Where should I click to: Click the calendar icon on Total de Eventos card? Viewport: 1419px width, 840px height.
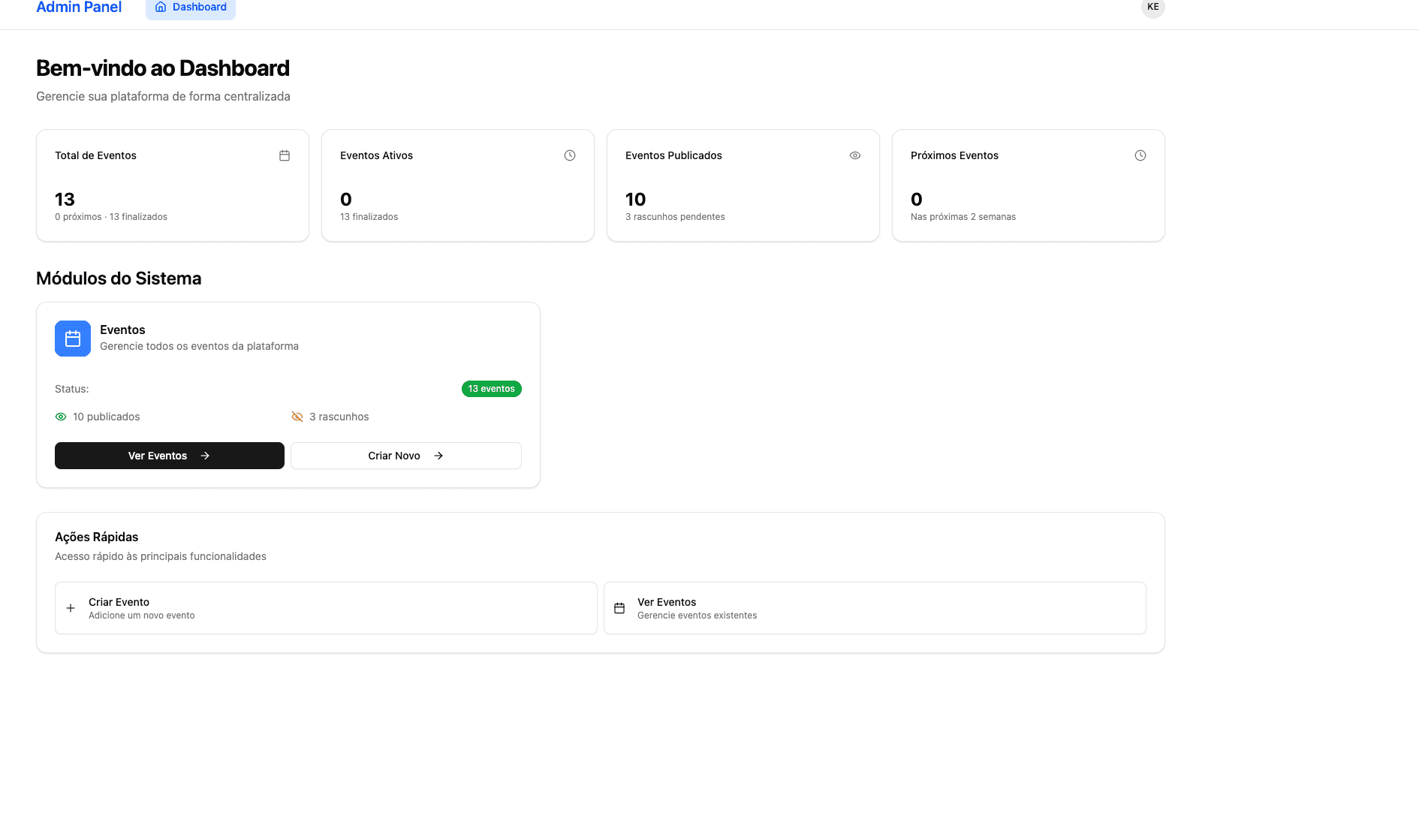click(285, 155)
